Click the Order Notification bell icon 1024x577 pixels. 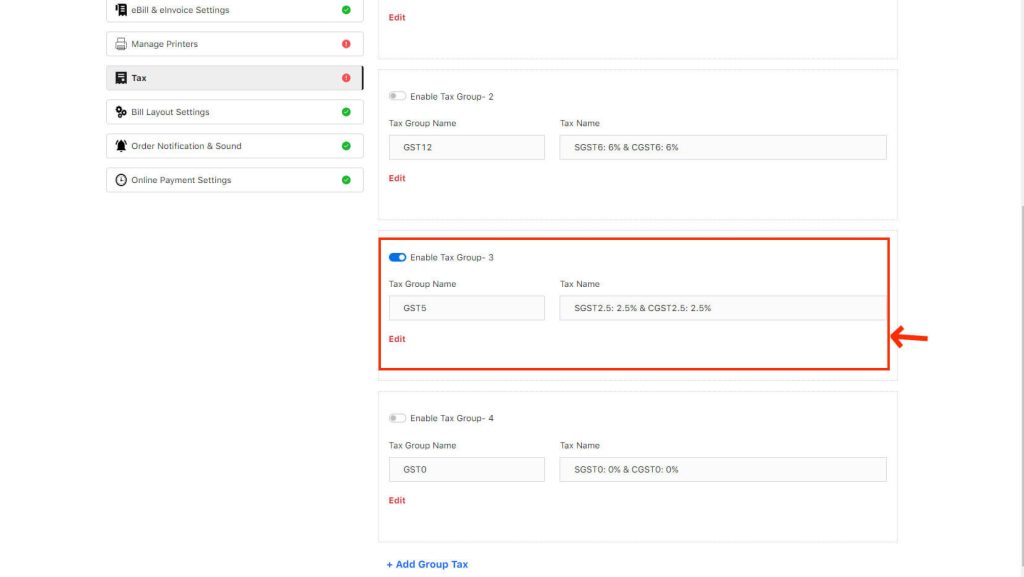pos(121,146)
